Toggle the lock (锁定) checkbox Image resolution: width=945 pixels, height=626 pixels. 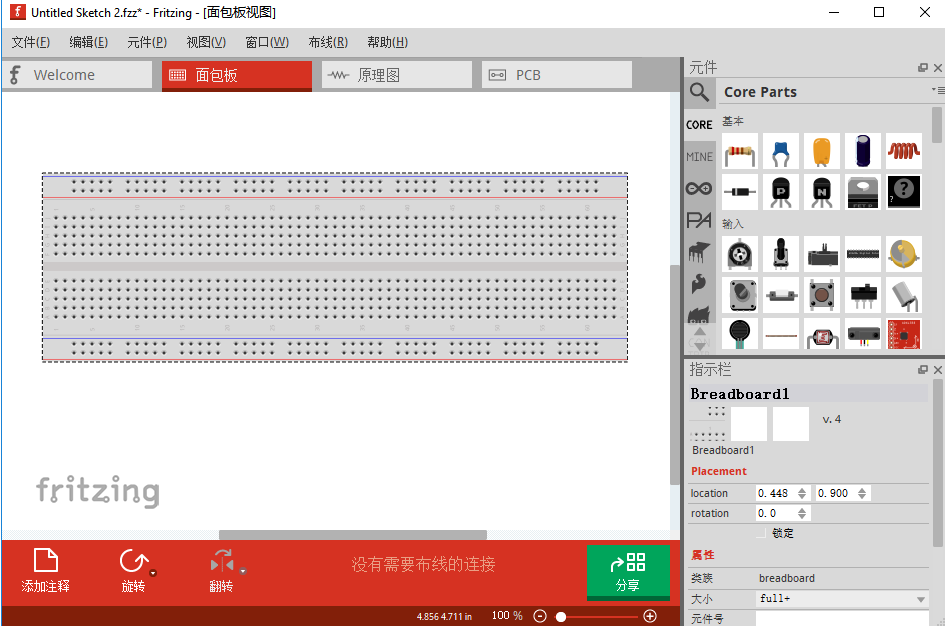(x=761, y=533)
